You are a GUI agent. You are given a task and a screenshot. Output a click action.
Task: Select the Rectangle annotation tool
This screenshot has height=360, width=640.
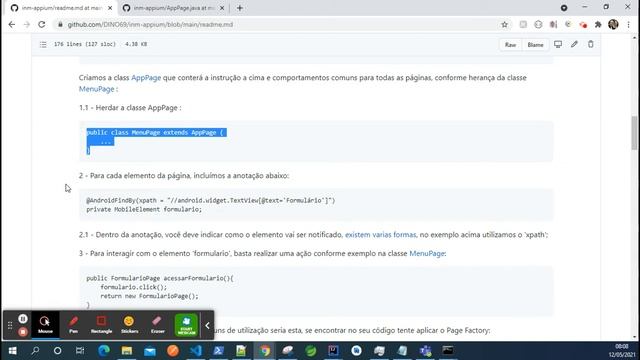tap(101, 325)
